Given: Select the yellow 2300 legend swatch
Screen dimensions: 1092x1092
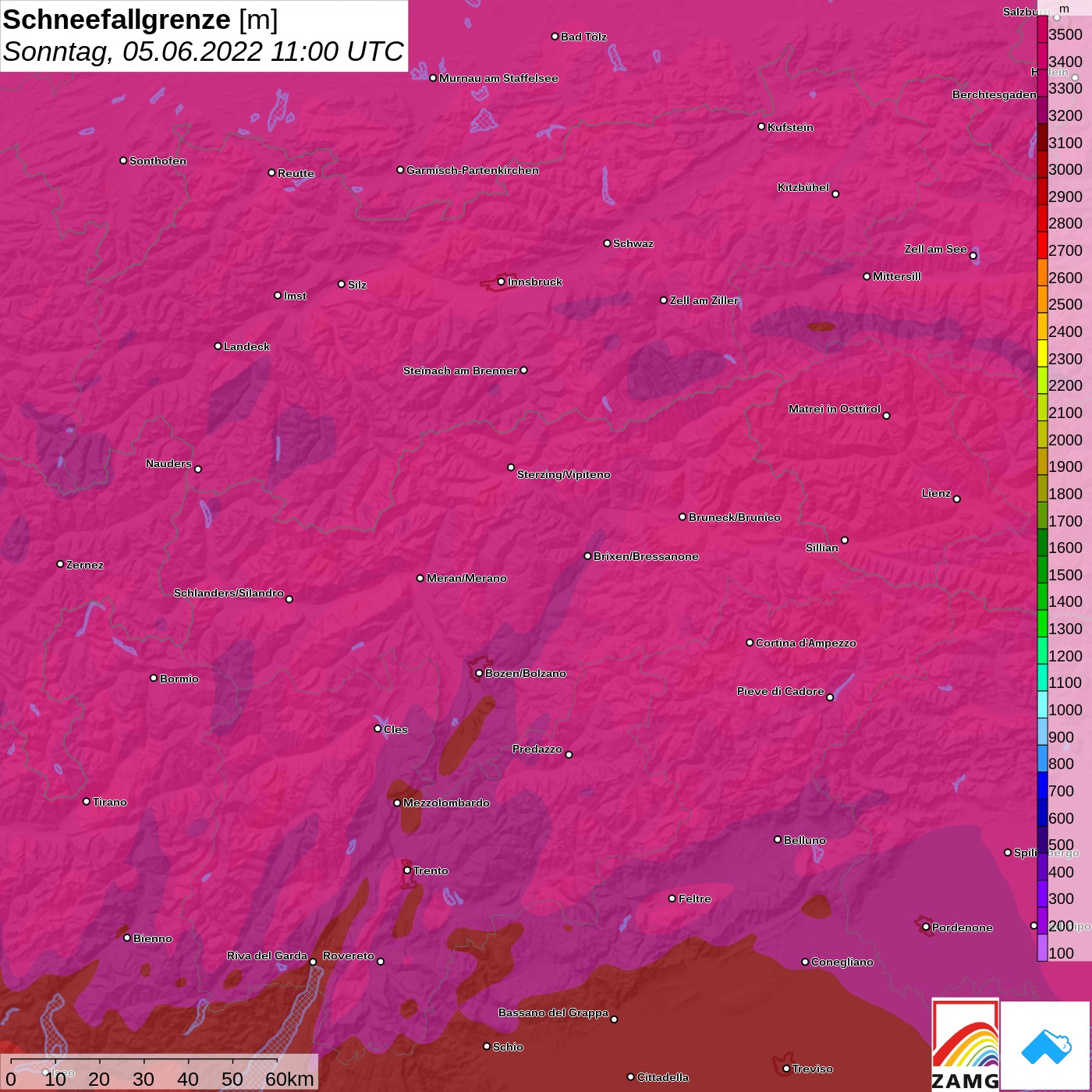Looking at the screenshot, I should (1042, 353).
